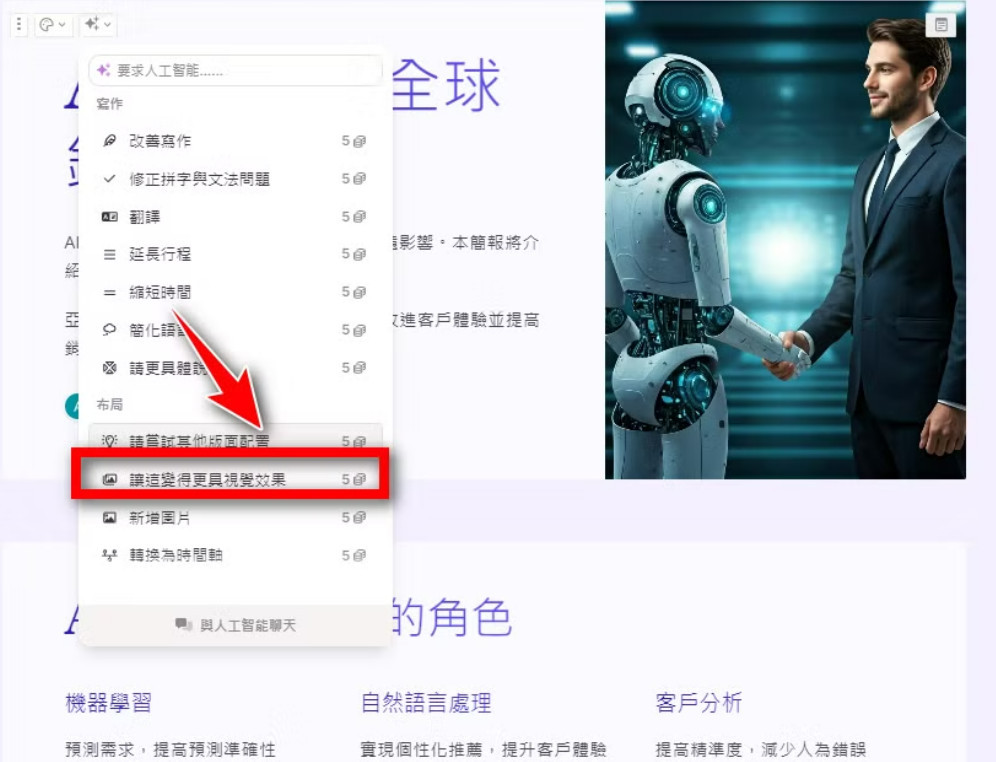
Task: Open the palette style dropdown
Action: click(52, 25)
